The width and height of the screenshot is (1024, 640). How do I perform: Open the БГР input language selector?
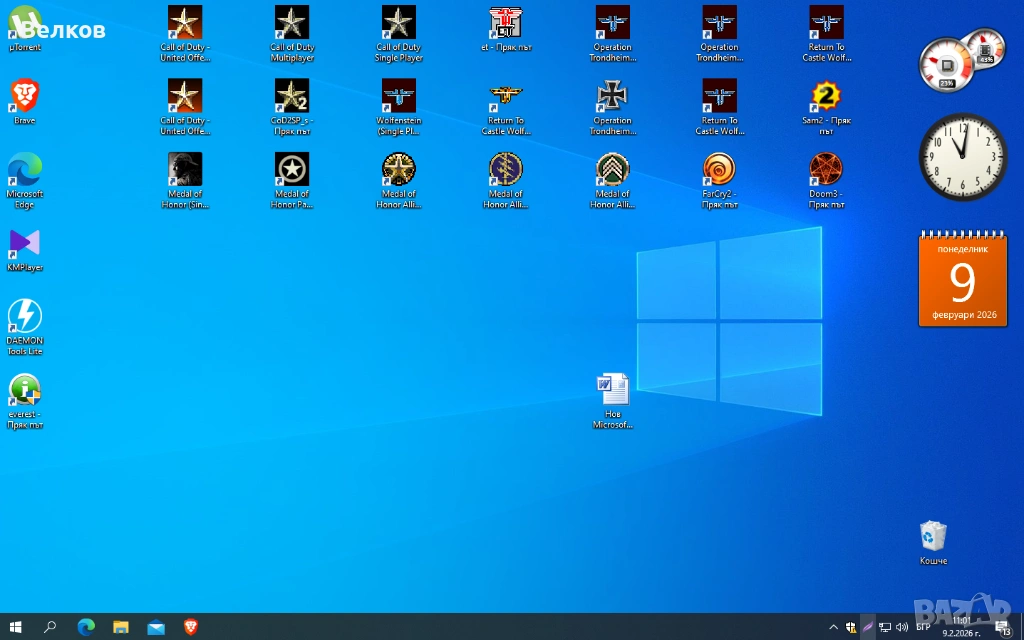(923, 627)
